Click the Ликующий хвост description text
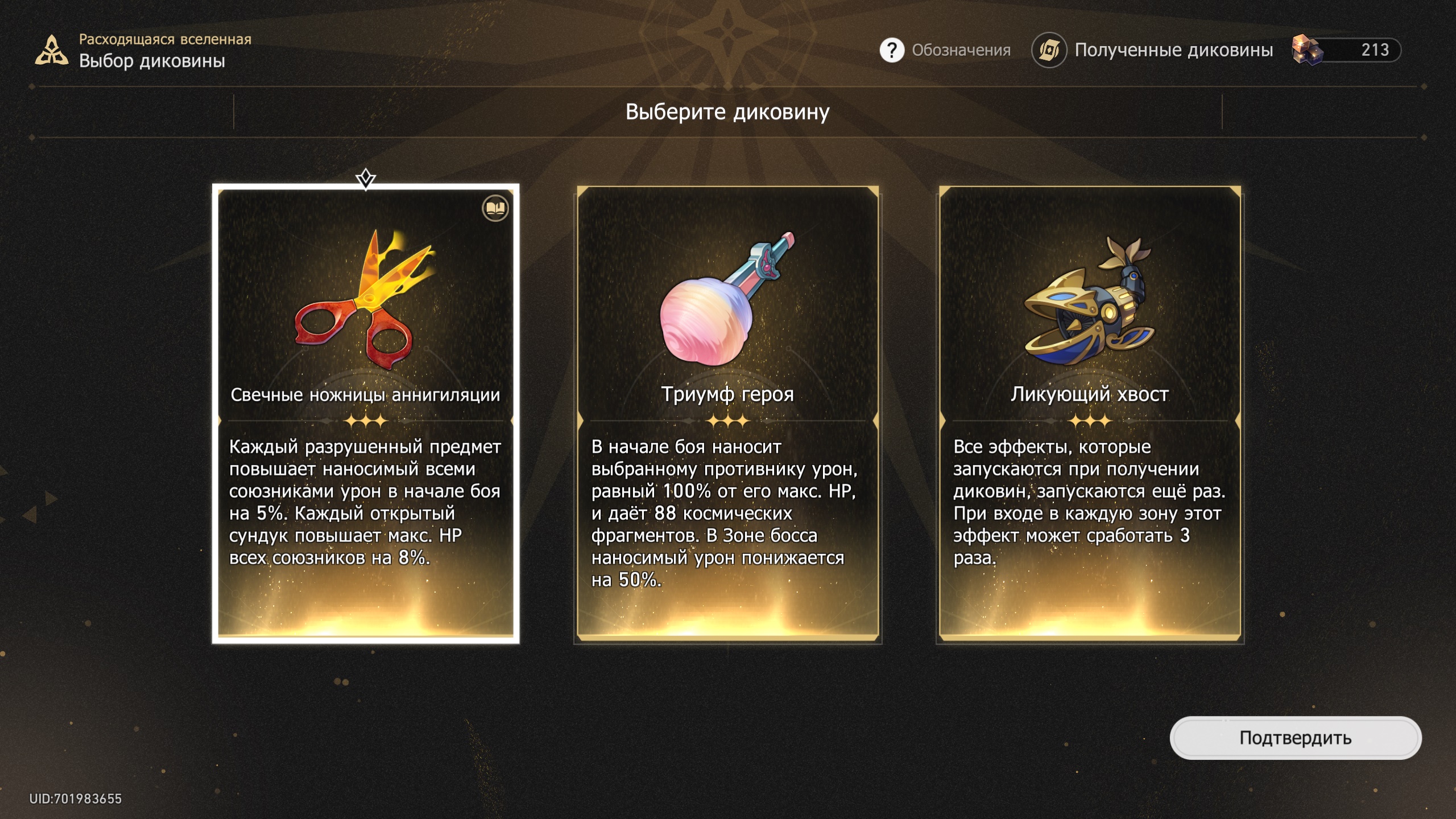 1089,502
